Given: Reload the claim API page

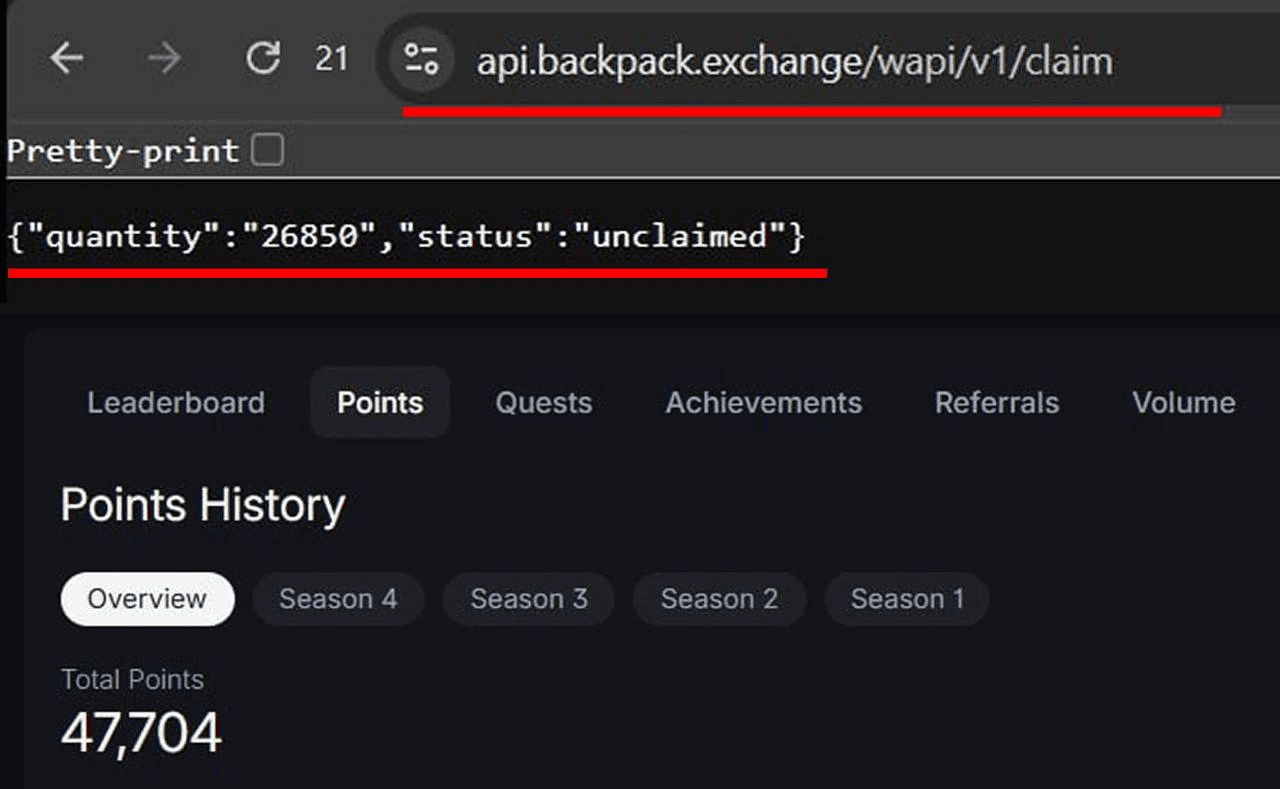Looking at the screenshot, I should 263,59.
